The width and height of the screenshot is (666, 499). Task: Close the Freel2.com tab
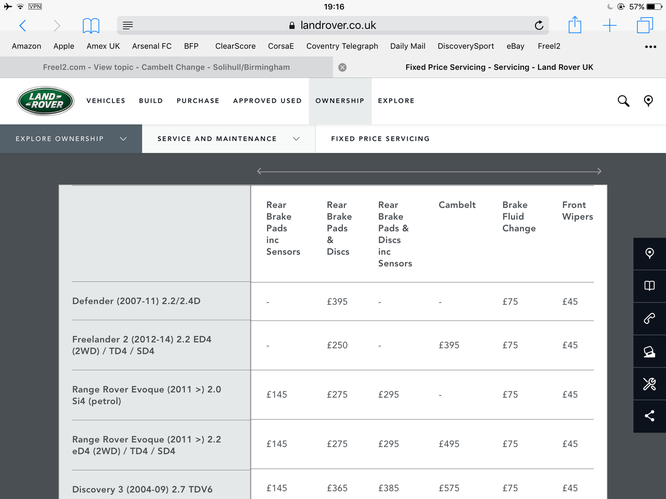click(342, 67)
